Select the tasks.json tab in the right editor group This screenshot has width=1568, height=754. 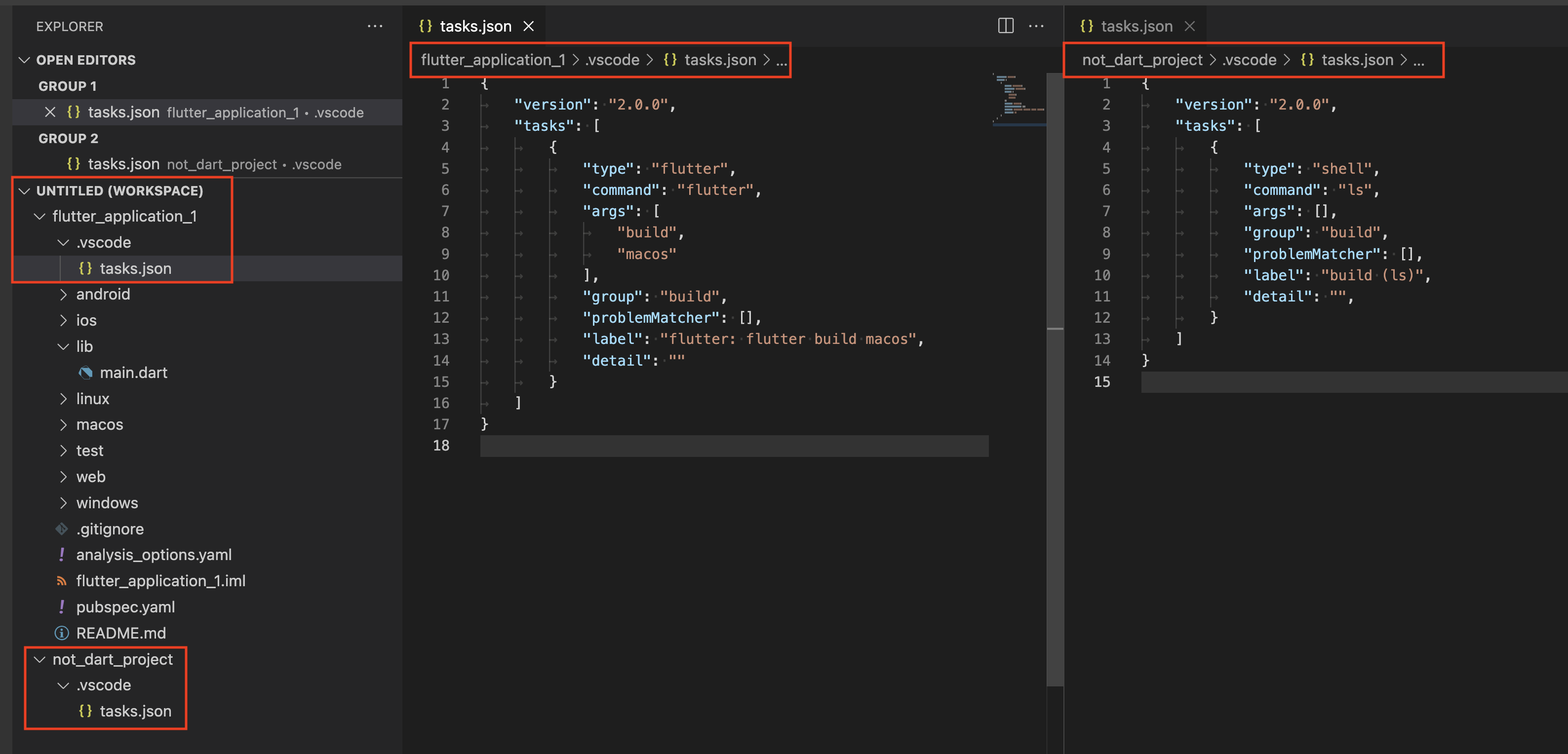pyautogui.click(x=1137, y=26)
